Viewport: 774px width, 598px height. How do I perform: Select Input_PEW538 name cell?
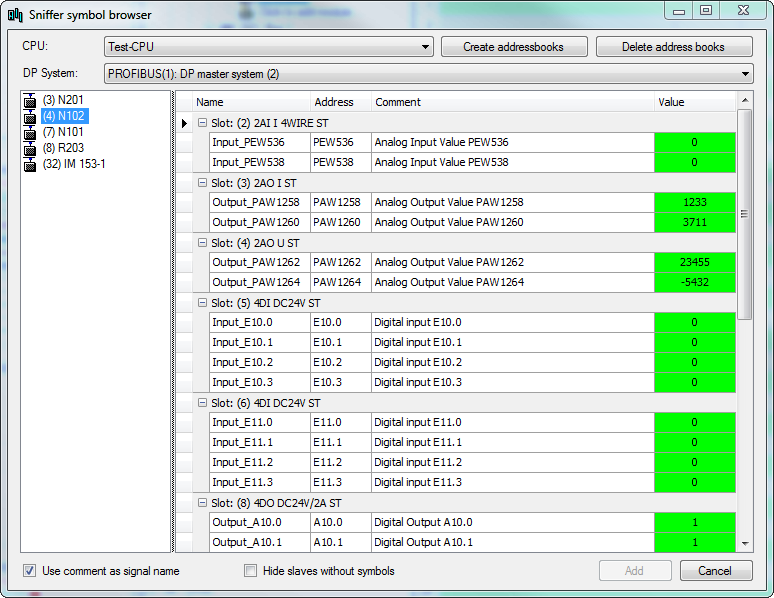[x=260, y=162]
